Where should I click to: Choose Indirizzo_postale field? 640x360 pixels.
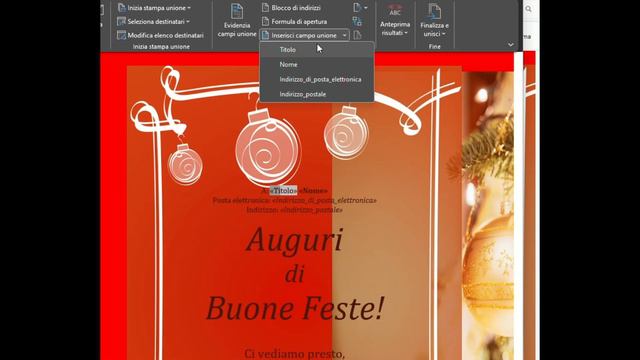pyautogui.click(x=317, y=94)
